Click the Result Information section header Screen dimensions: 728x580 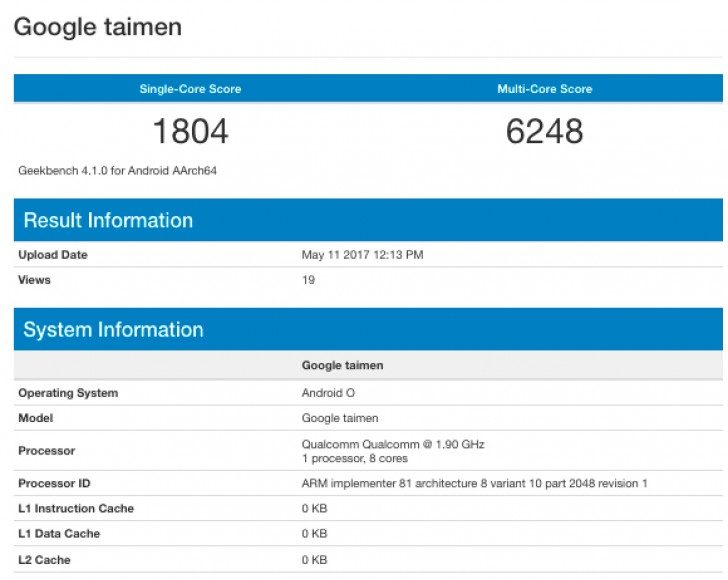tap(108, 221)
